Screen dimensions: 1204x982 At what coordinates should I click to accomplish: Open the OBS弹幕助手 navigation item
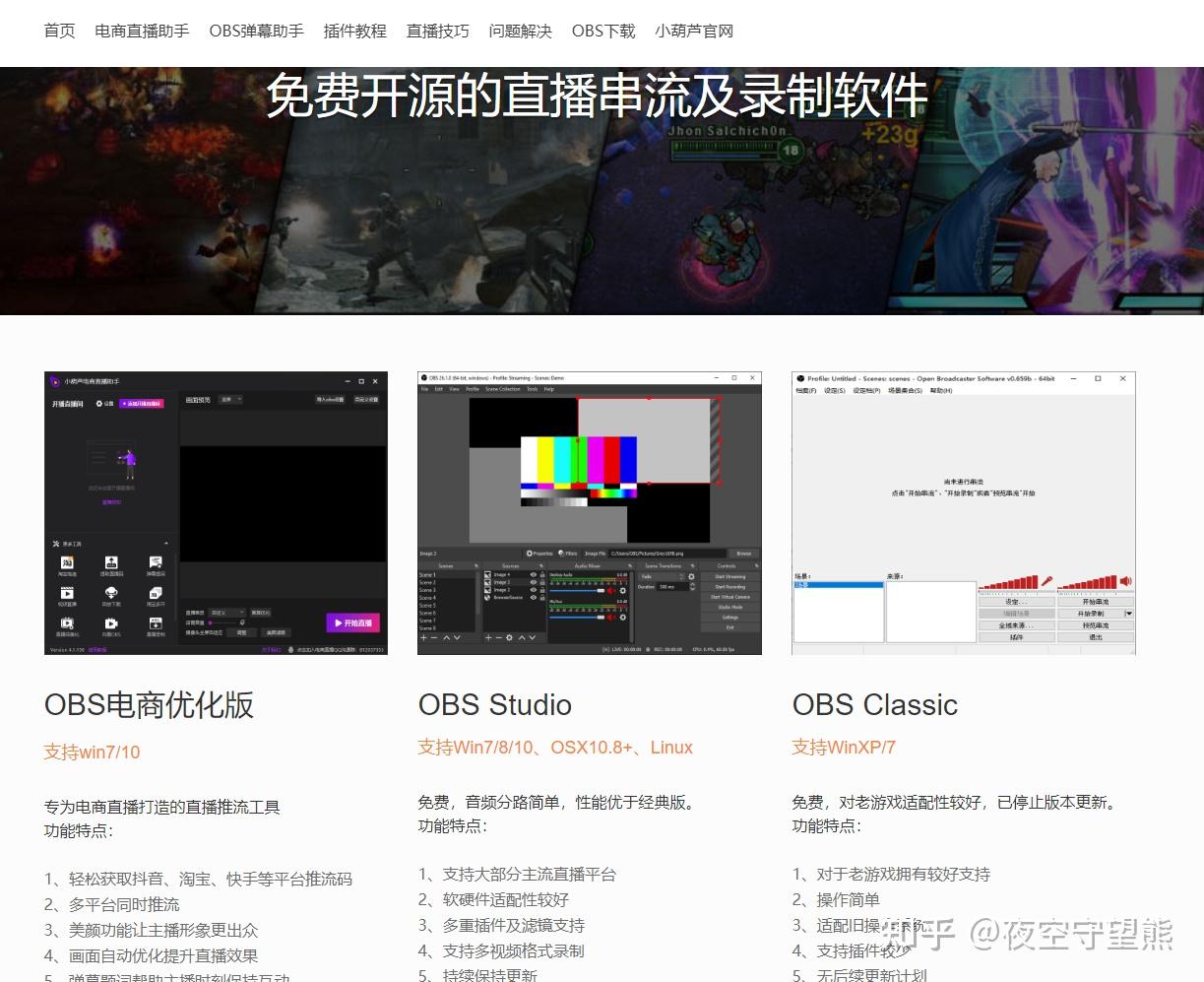256,31
